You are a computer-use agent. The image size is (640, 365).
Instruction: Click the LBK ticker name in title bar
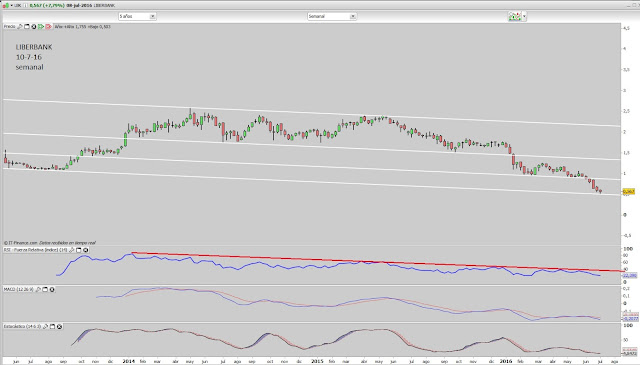click(18, 5)
